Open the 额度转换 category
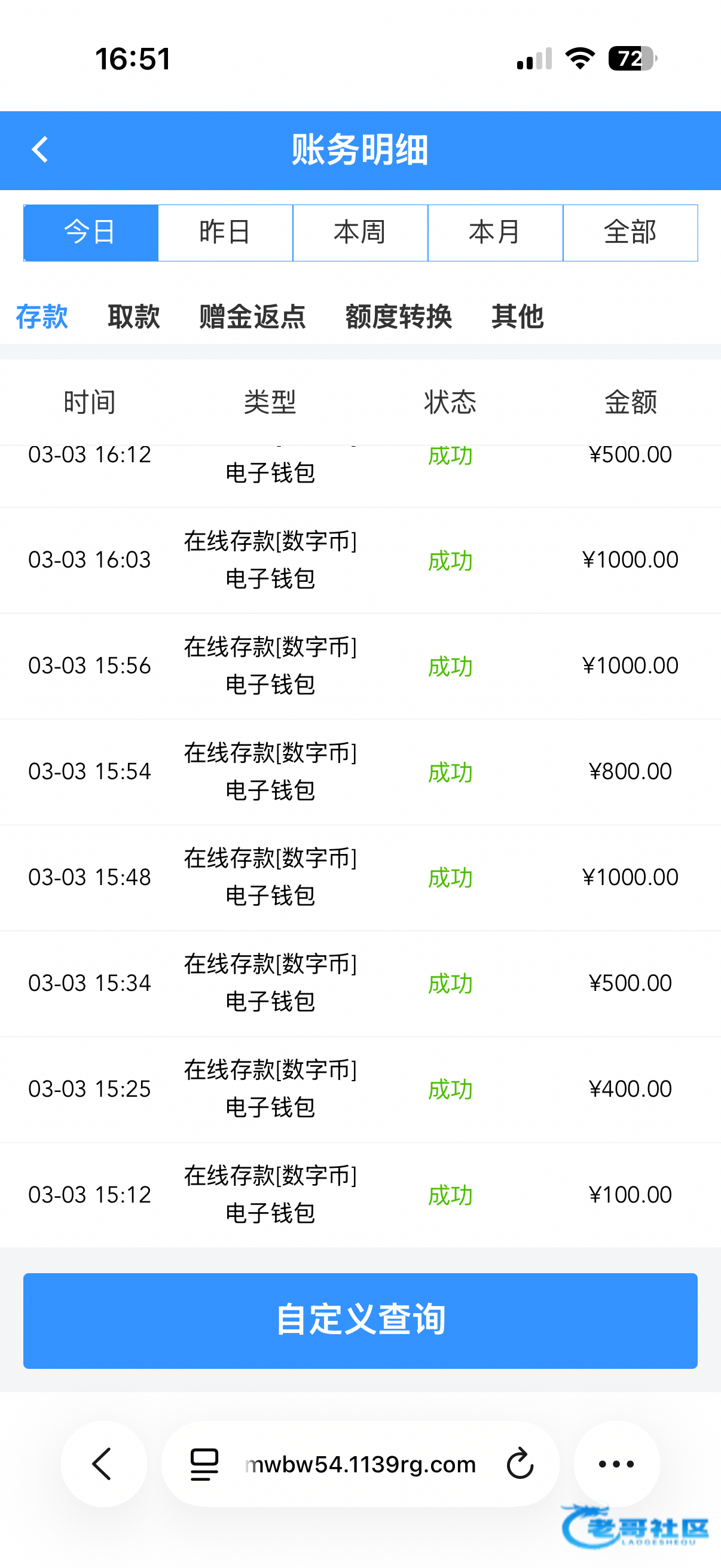This screenshot has width=721, height=1568. pyautogui.click(x=399, y=316)
